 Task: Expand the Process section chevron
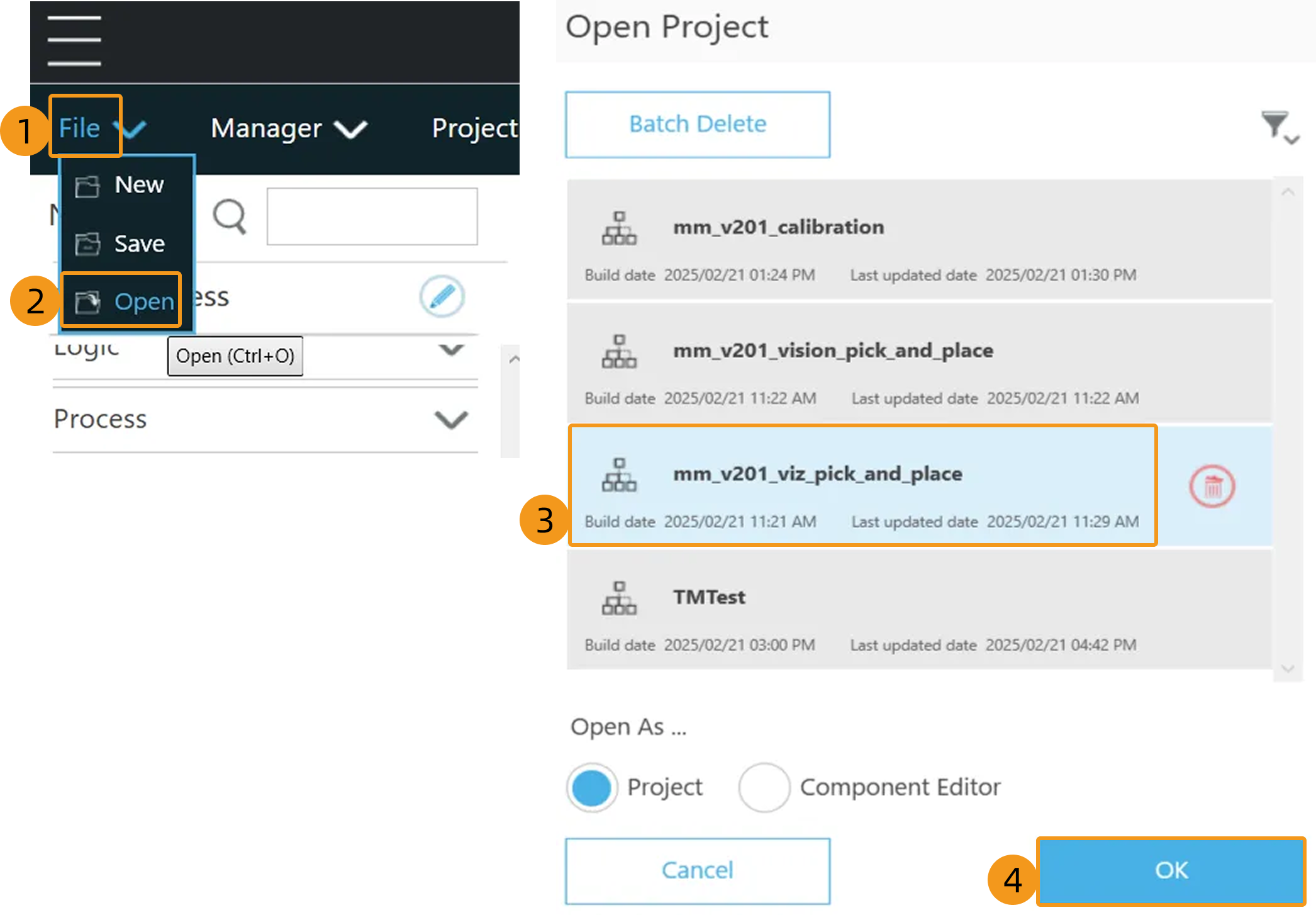point(451,419)
